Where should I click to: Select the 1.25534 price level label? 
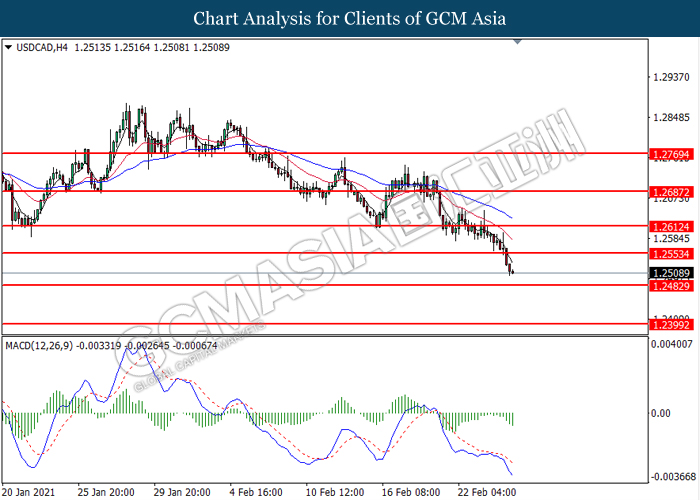[671, 254]
